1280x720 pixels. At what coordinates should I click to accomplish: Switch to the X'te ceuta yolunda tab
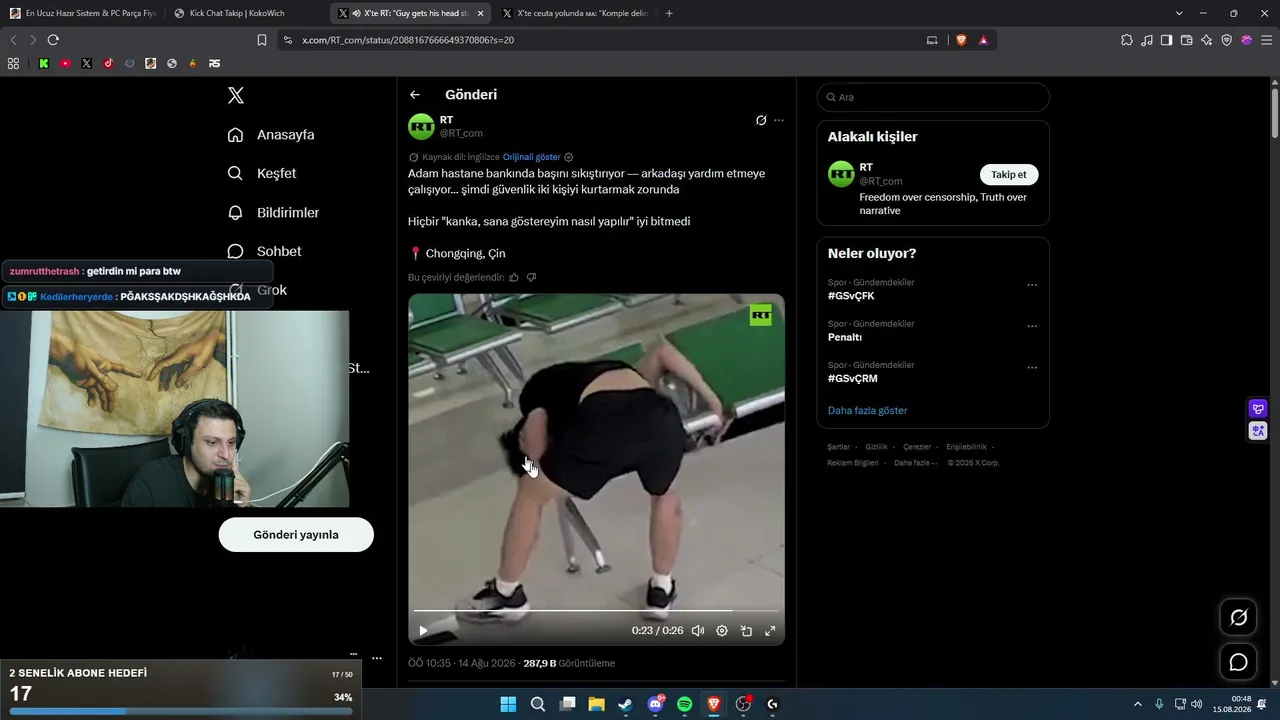click(575, 13)
